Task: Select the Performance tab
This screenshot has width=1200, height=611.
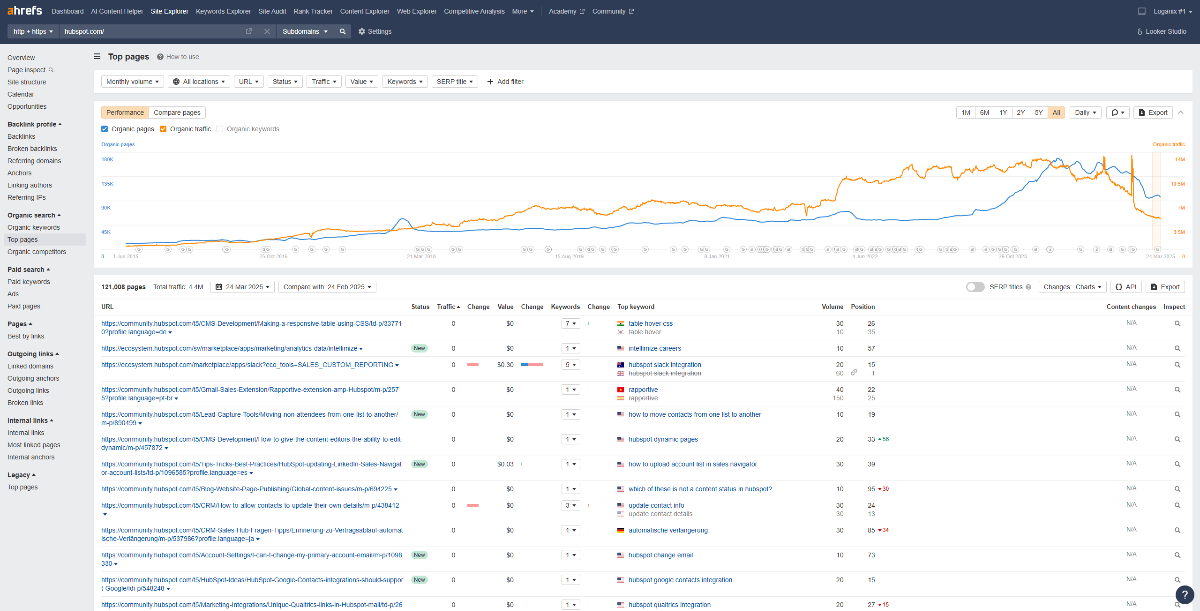Action: pos(125,113)
